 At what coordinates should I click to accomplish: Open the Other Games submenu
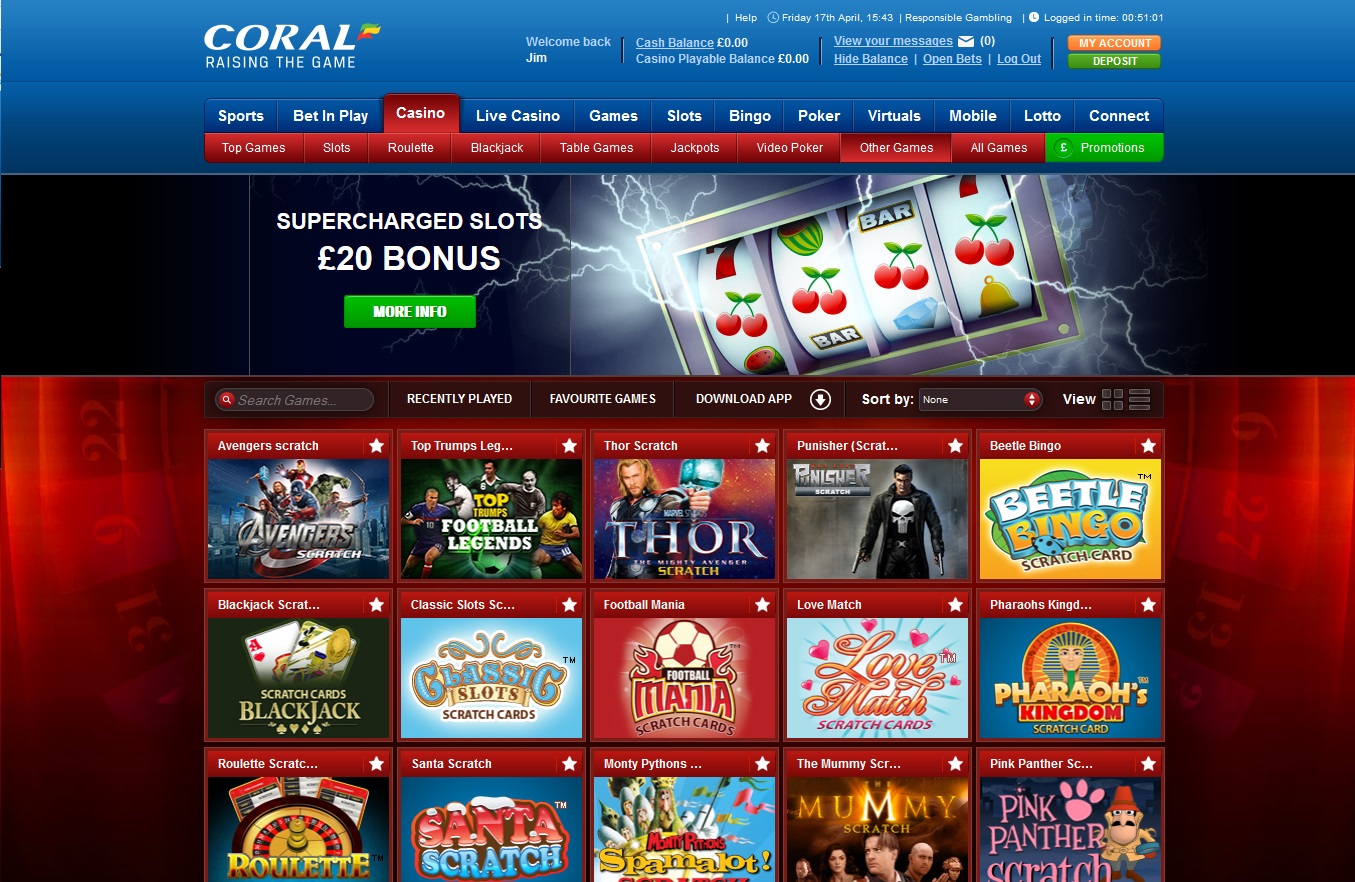[x=896, y=148]
